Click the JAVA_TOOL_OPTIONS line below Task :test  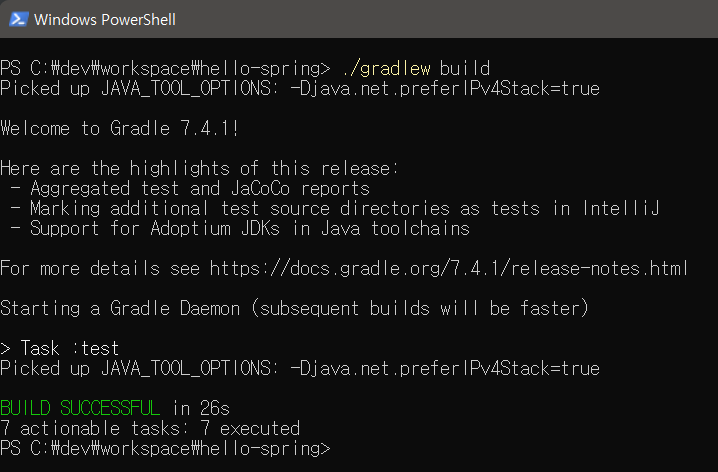tap(300, 369)
